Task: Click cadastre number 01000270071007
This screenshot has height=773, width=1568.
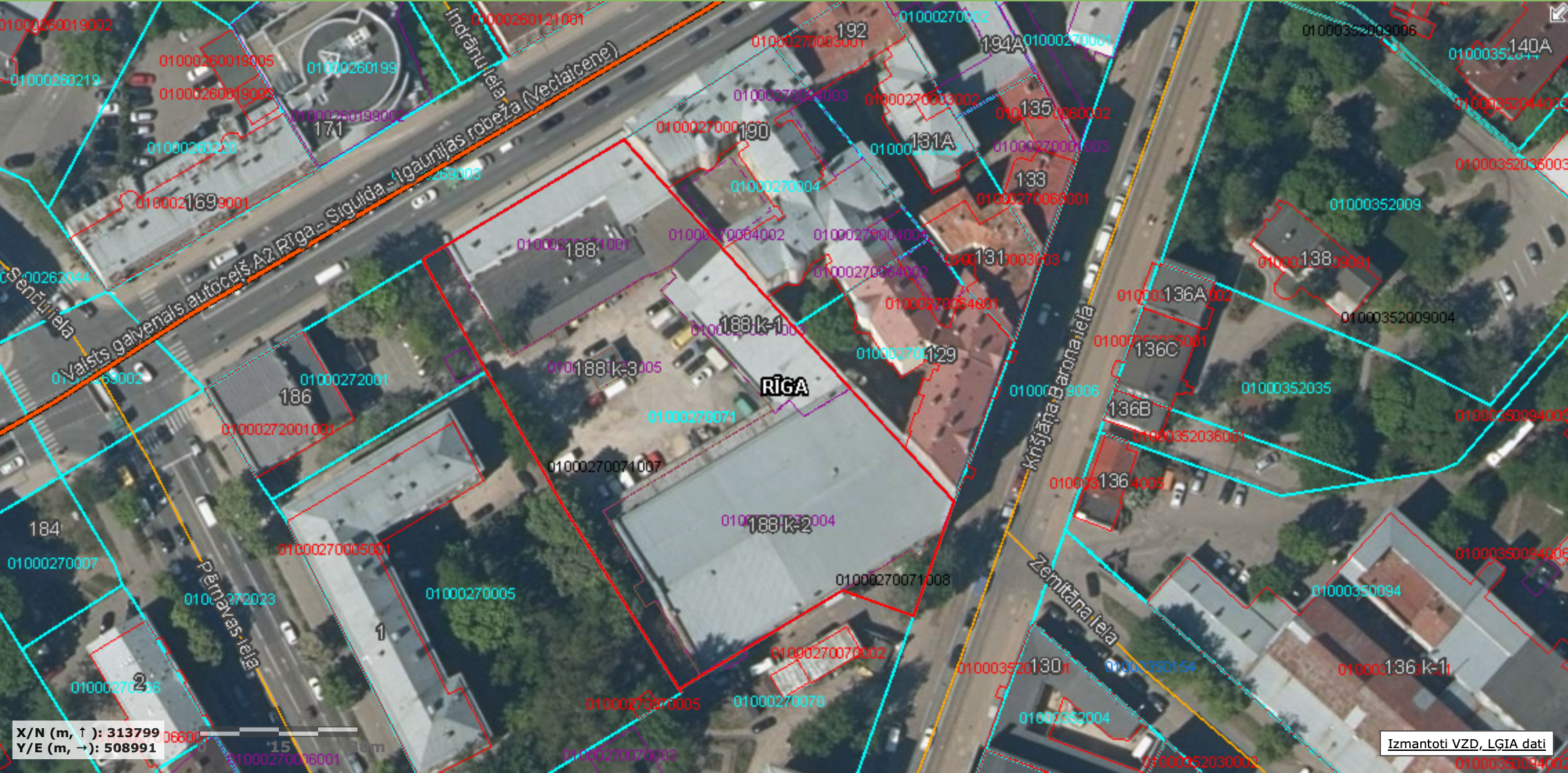Action: [x=606, y=465]
